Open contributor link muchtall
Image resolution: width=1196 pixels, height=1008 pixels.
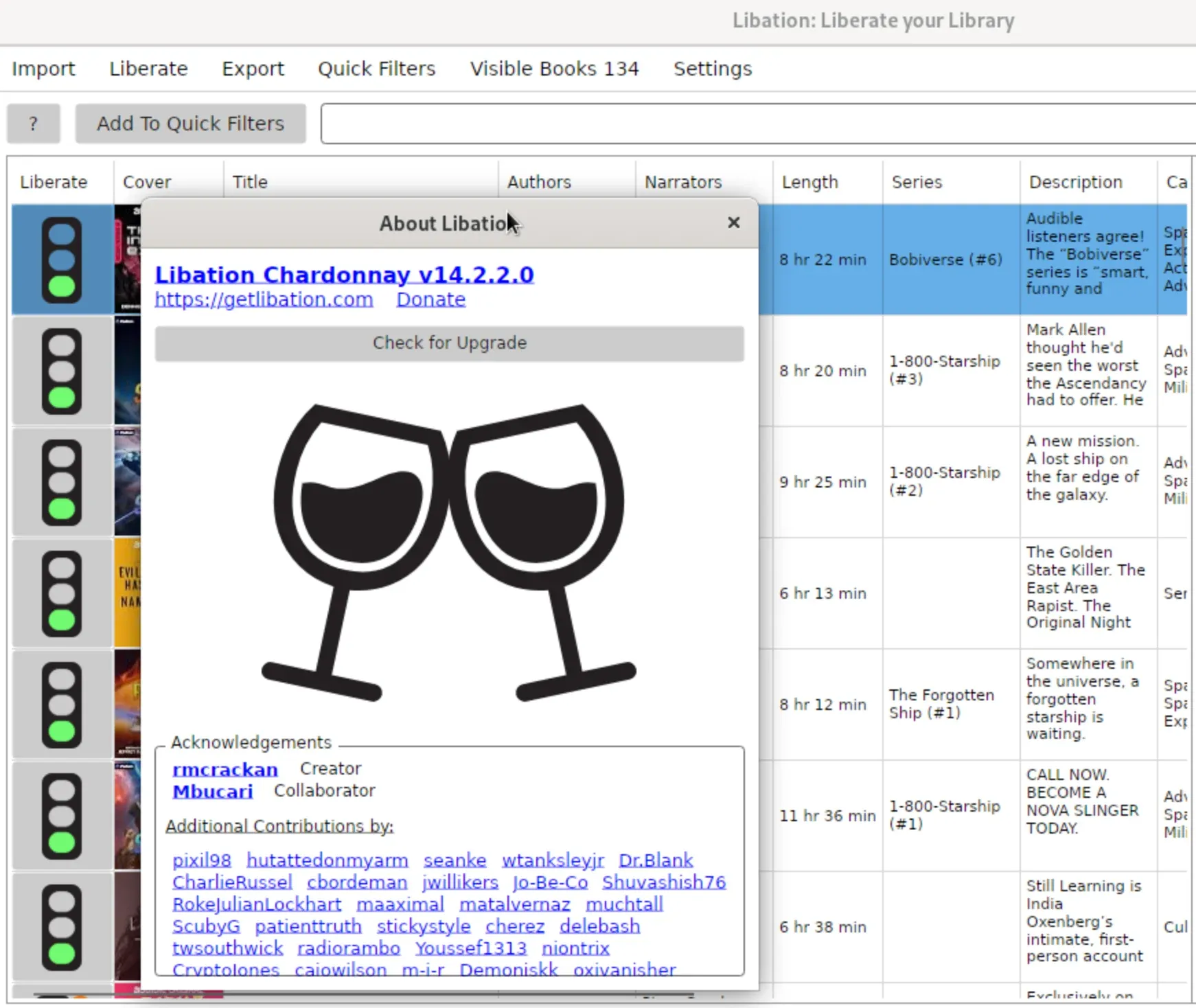click(x=624, y=904)
